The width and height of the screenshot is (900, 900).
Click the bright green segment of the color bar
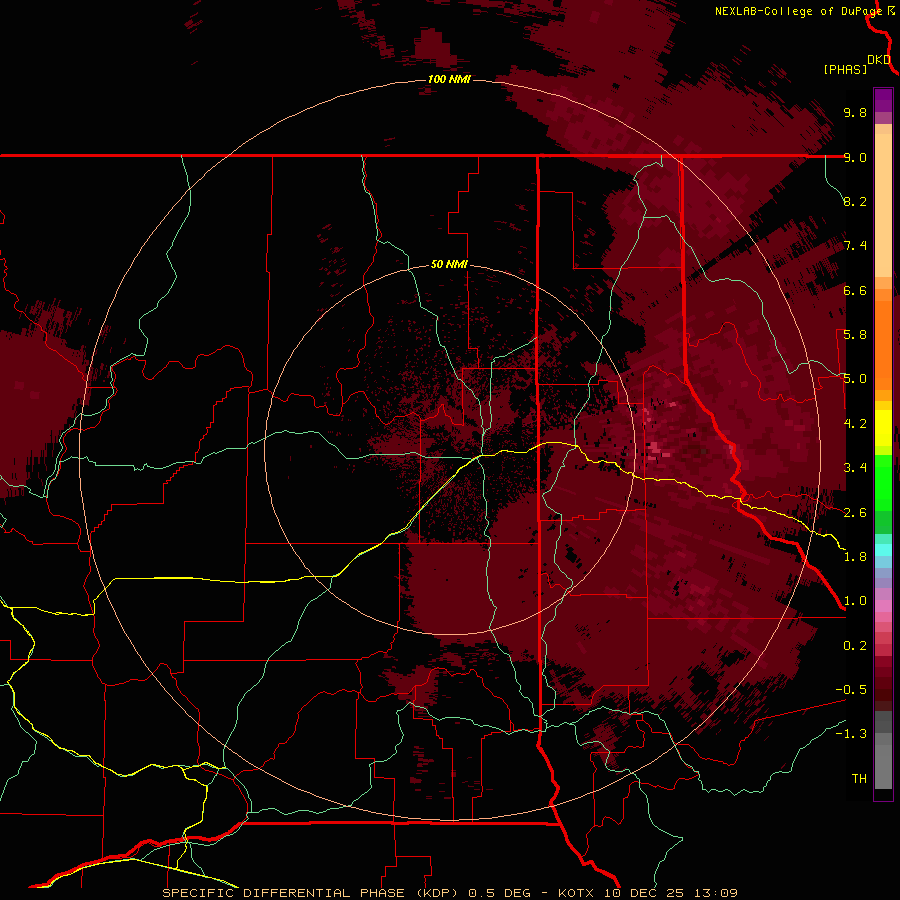[x=883, y=483]
